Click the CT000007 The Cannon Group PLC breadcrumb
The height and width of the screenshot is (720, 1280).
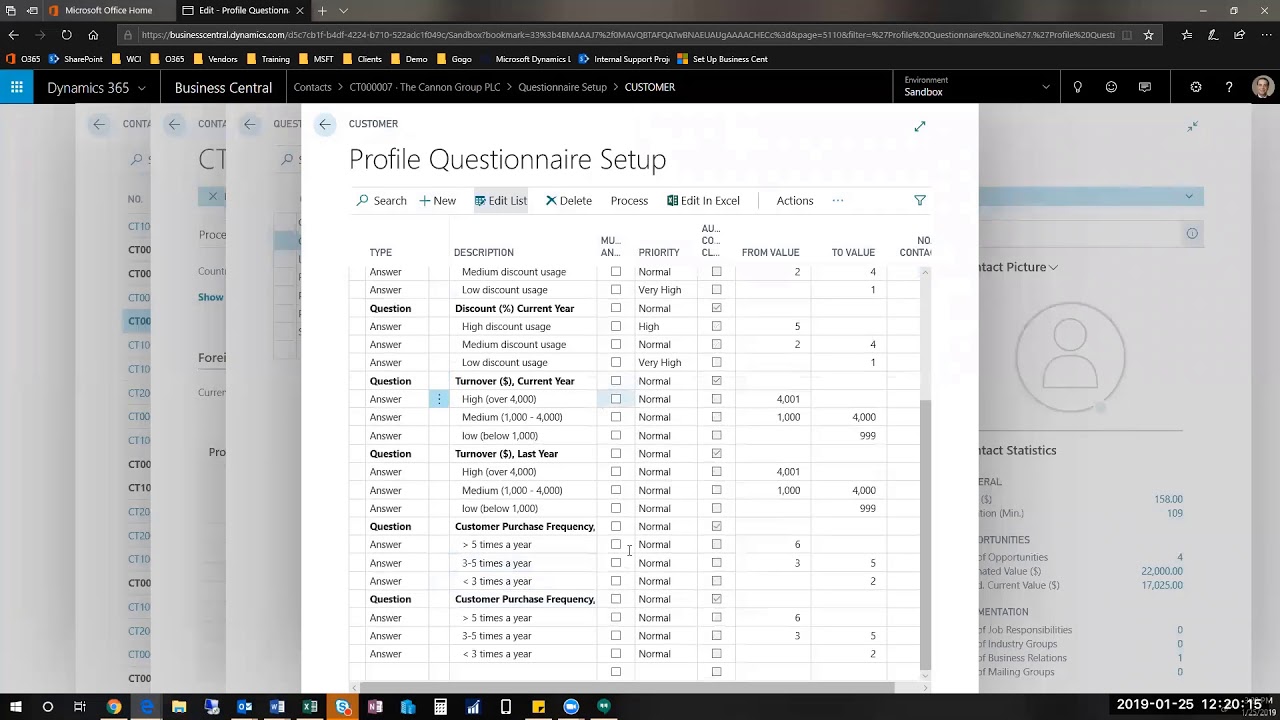(x=424, y=87)
